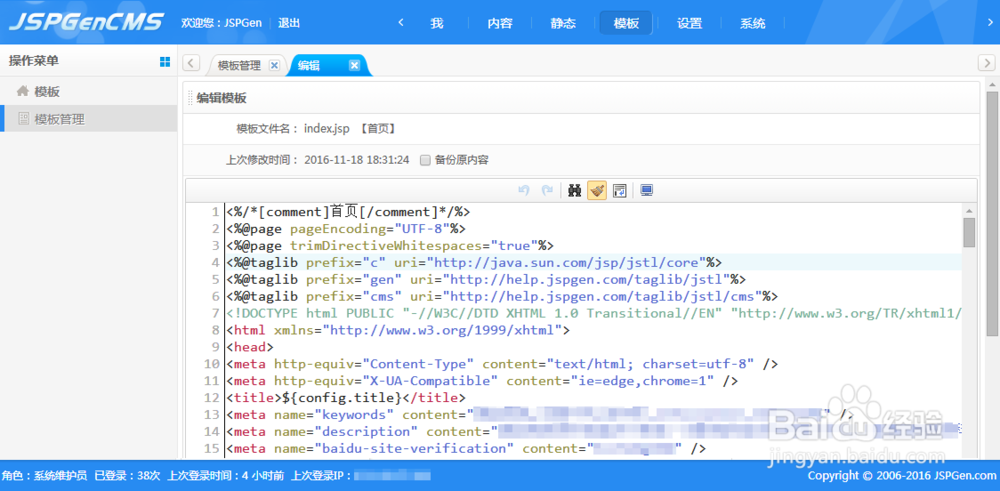Click the trimDirectiveWhitespaces code line
This screenshot has height=491, width=1000.
pos(390,246)
